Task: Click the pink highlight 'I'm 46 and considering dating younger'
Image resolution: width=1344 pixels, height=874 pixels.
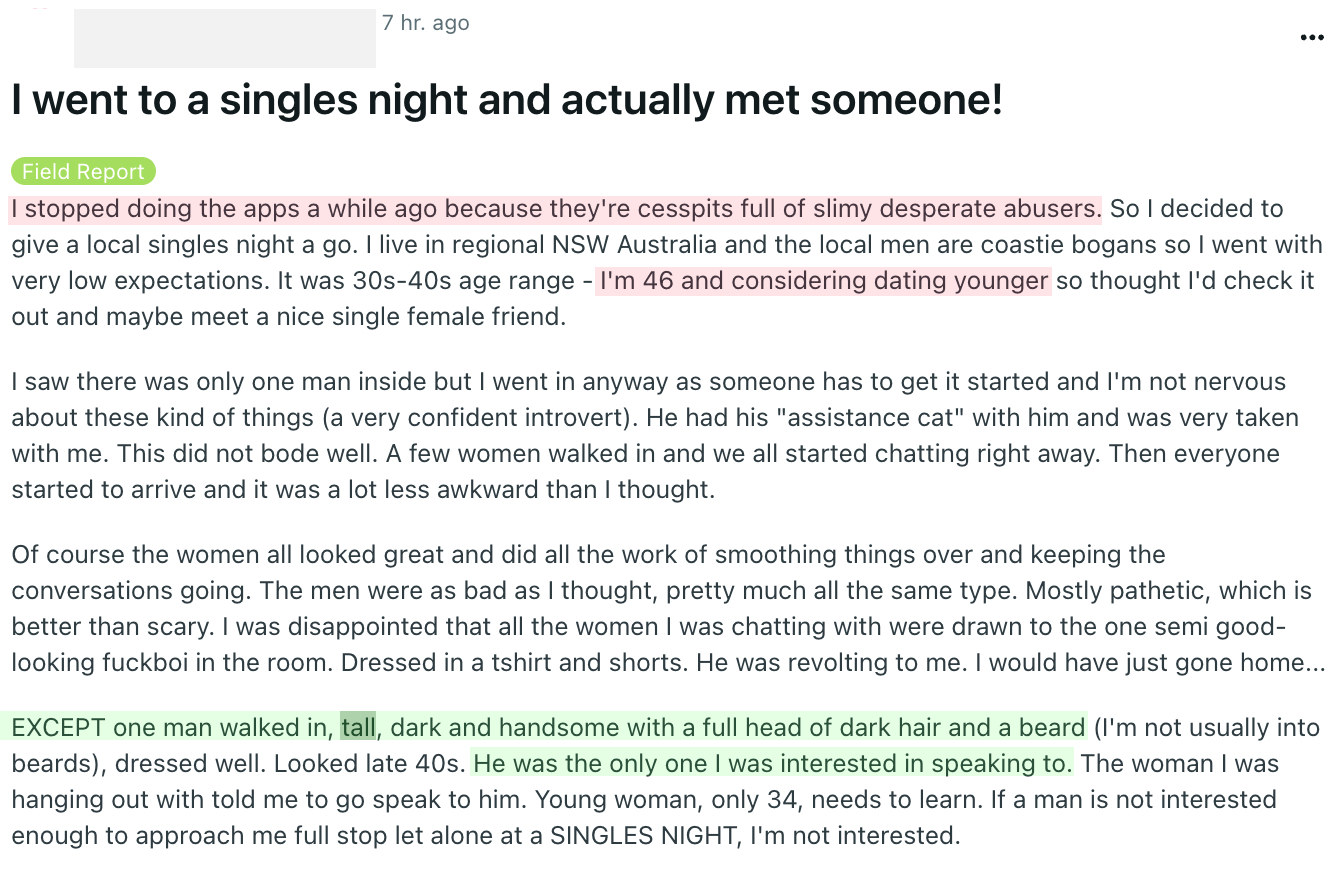Action: (x=823, y=281)
